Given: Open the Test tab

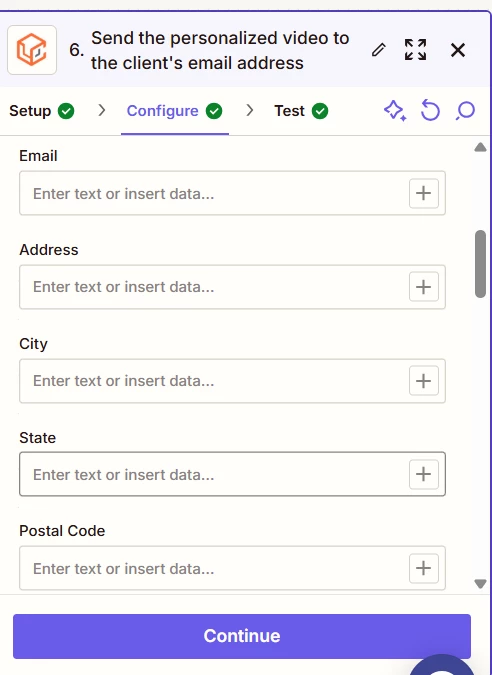Looking at the screenshot, I should (x=301, y=111).
